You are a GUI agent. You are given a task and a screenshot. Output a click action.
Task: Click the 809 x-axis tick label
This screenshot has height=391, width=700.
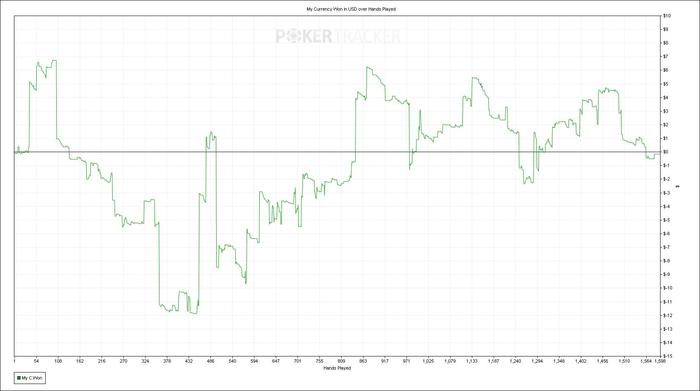point(341,361)
